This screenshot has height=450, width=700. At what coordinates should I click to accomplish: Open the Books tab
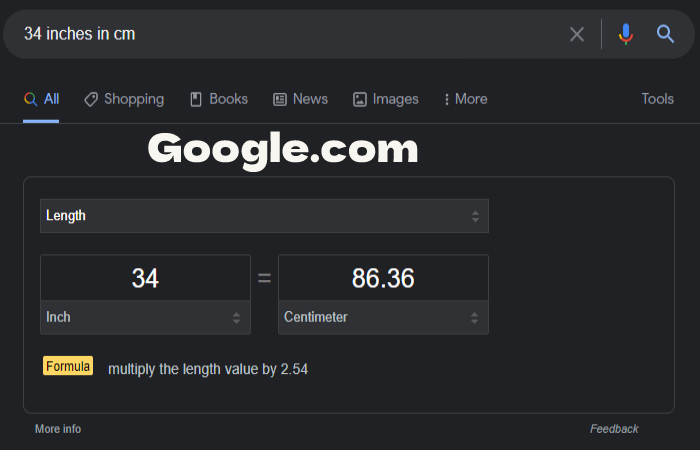click(219, 99)
